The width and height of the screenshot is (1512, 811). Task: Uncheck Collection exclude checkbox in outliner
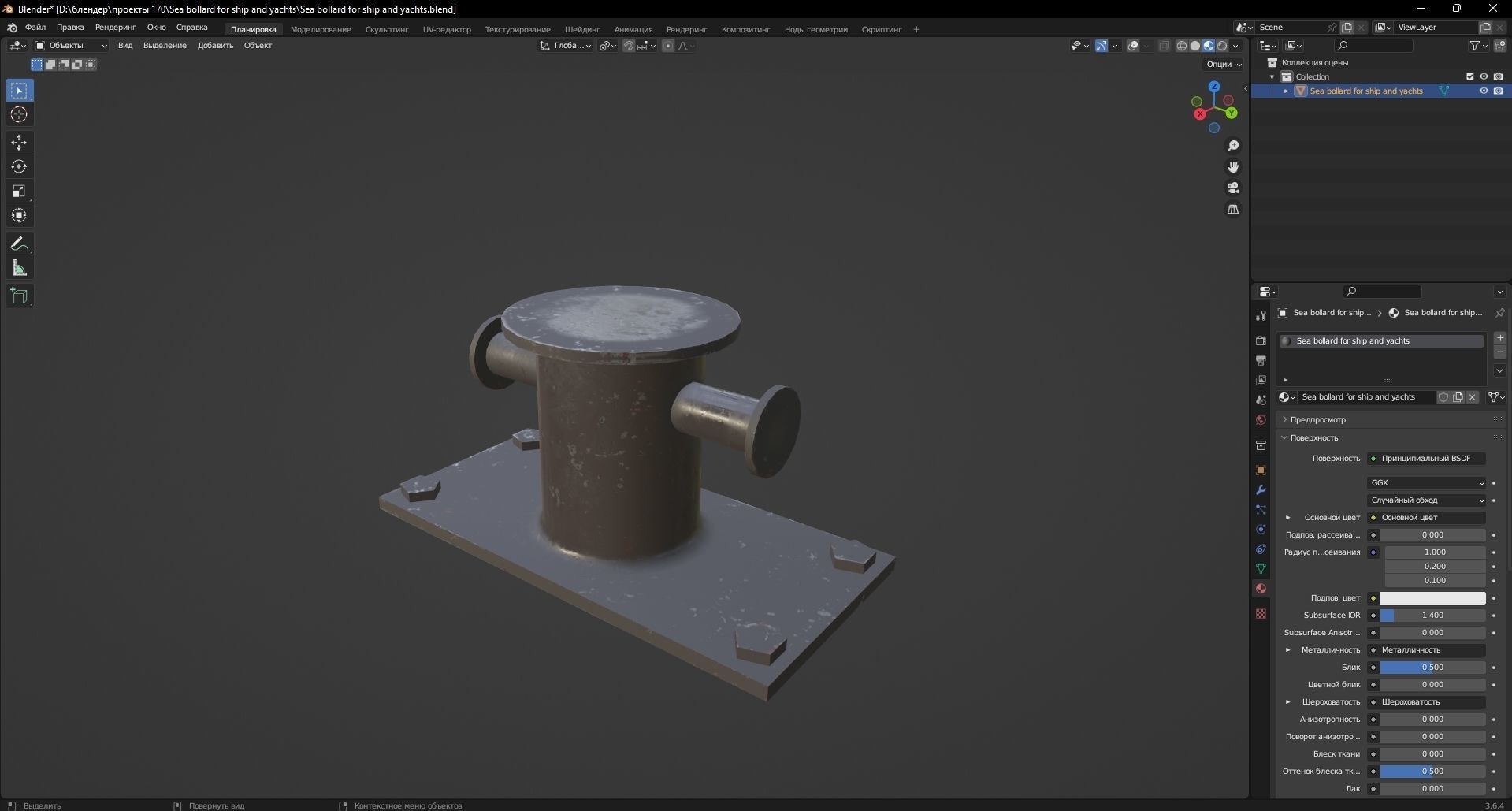pyautogui.click(x=1469, y=76)
